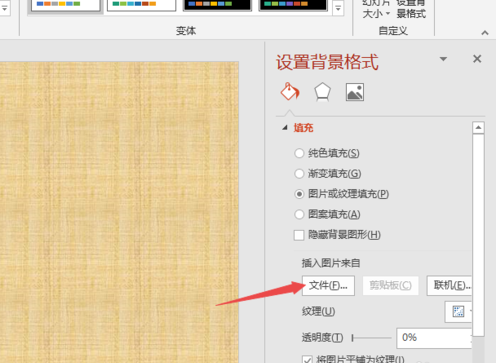Open the Effects pentagon tab
This screenshot has height=363, width=498.
322,92
